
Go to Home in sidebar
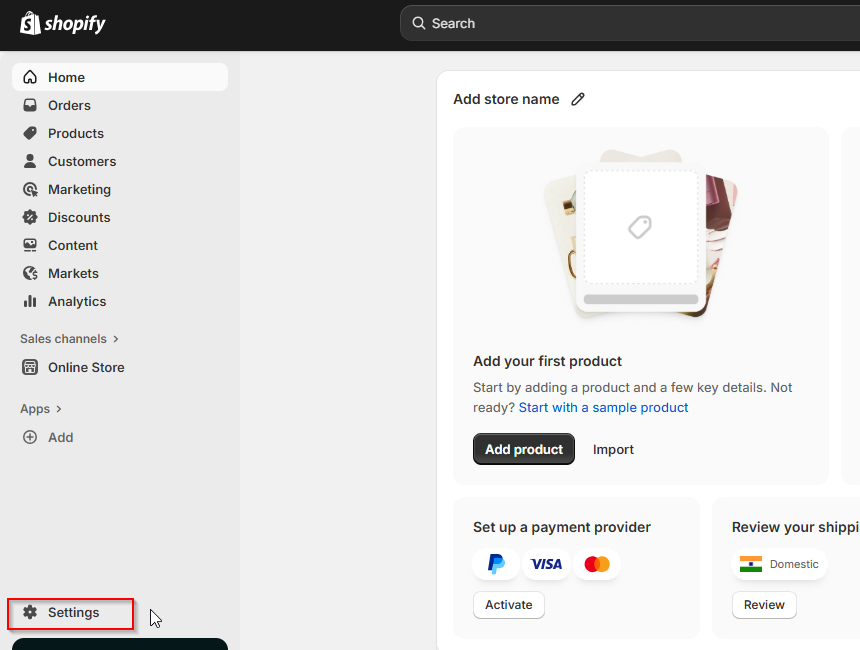click(66, 77)
